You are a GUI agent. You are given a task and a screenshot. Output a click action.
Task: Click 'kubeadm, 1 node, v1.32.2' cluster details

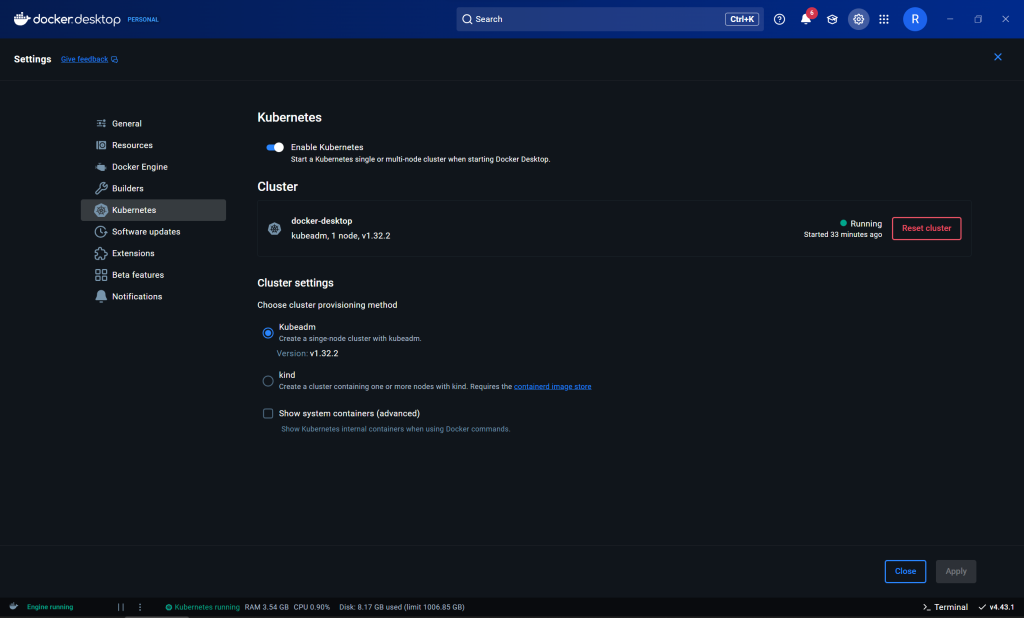point(341,236)
